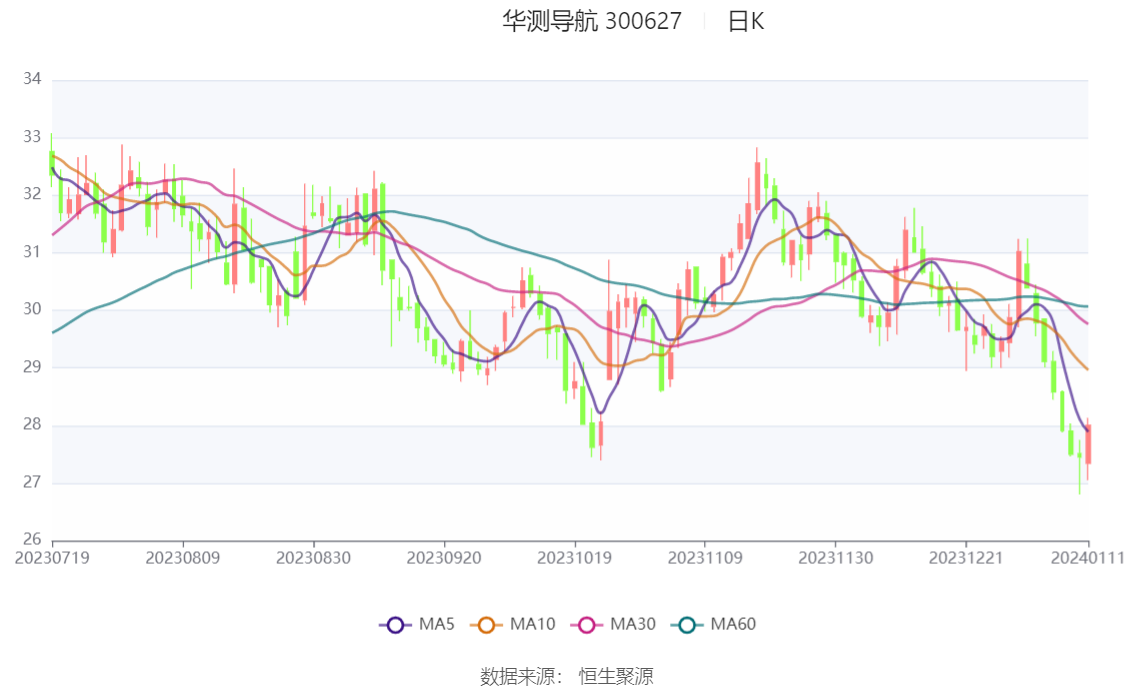
Task: Click the y-axis value 26
Action: tap(32, 539)
